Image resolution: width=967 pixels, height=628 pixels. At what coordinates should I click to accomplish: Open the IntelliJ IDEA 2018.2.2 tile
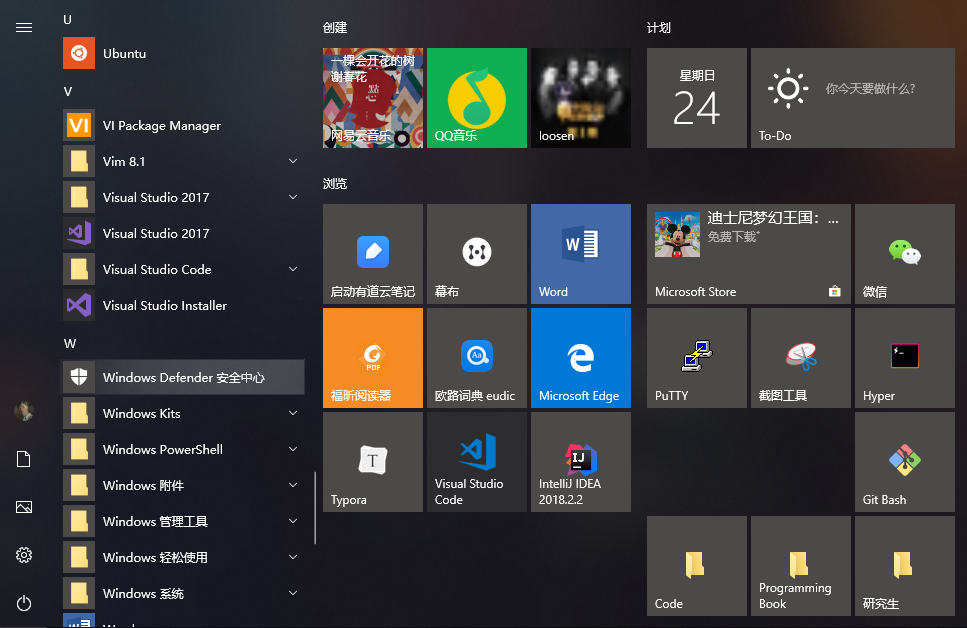point(580,461)
